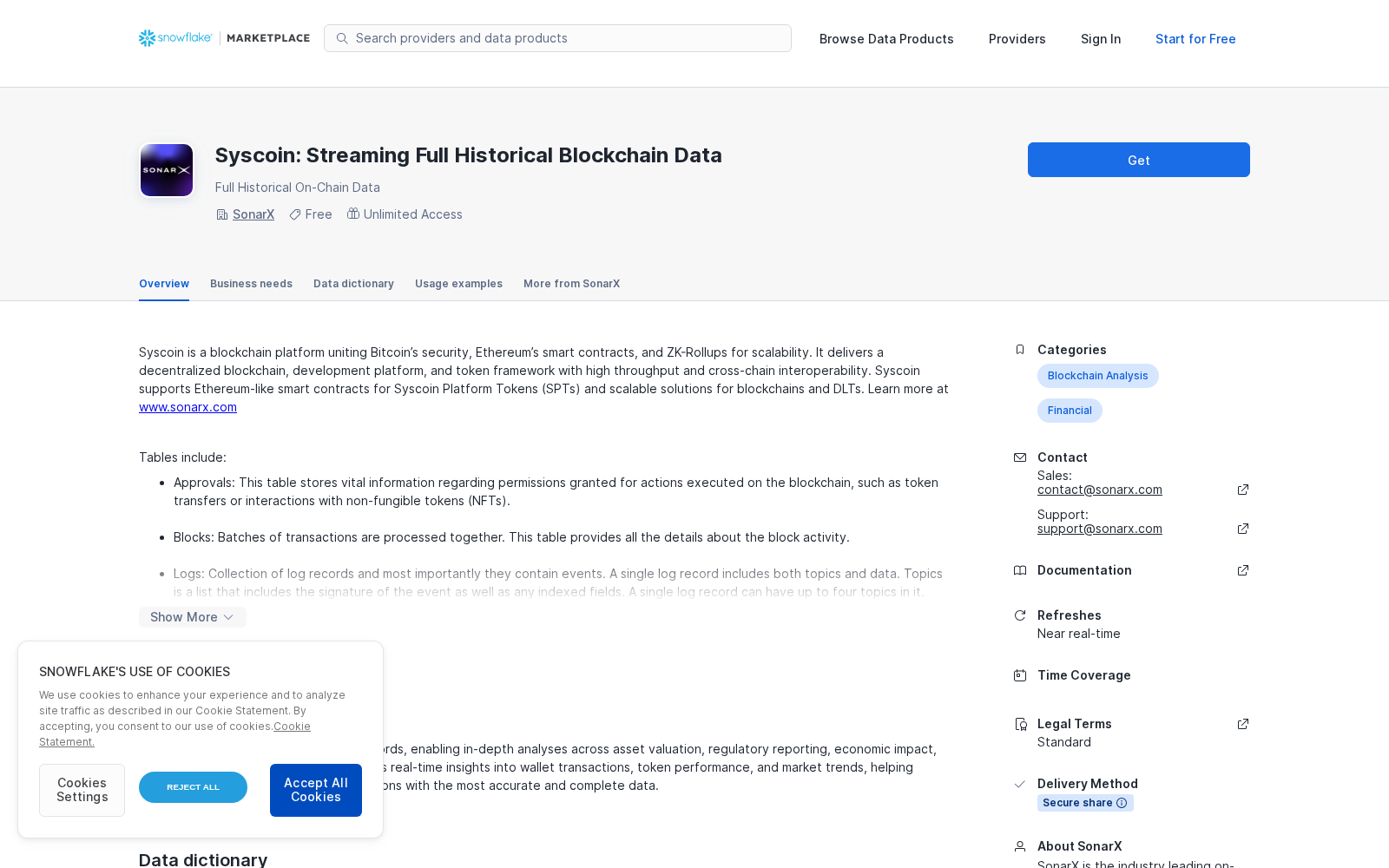
Task: Open the Business needs tab
Action: click(x=251, y=284)
